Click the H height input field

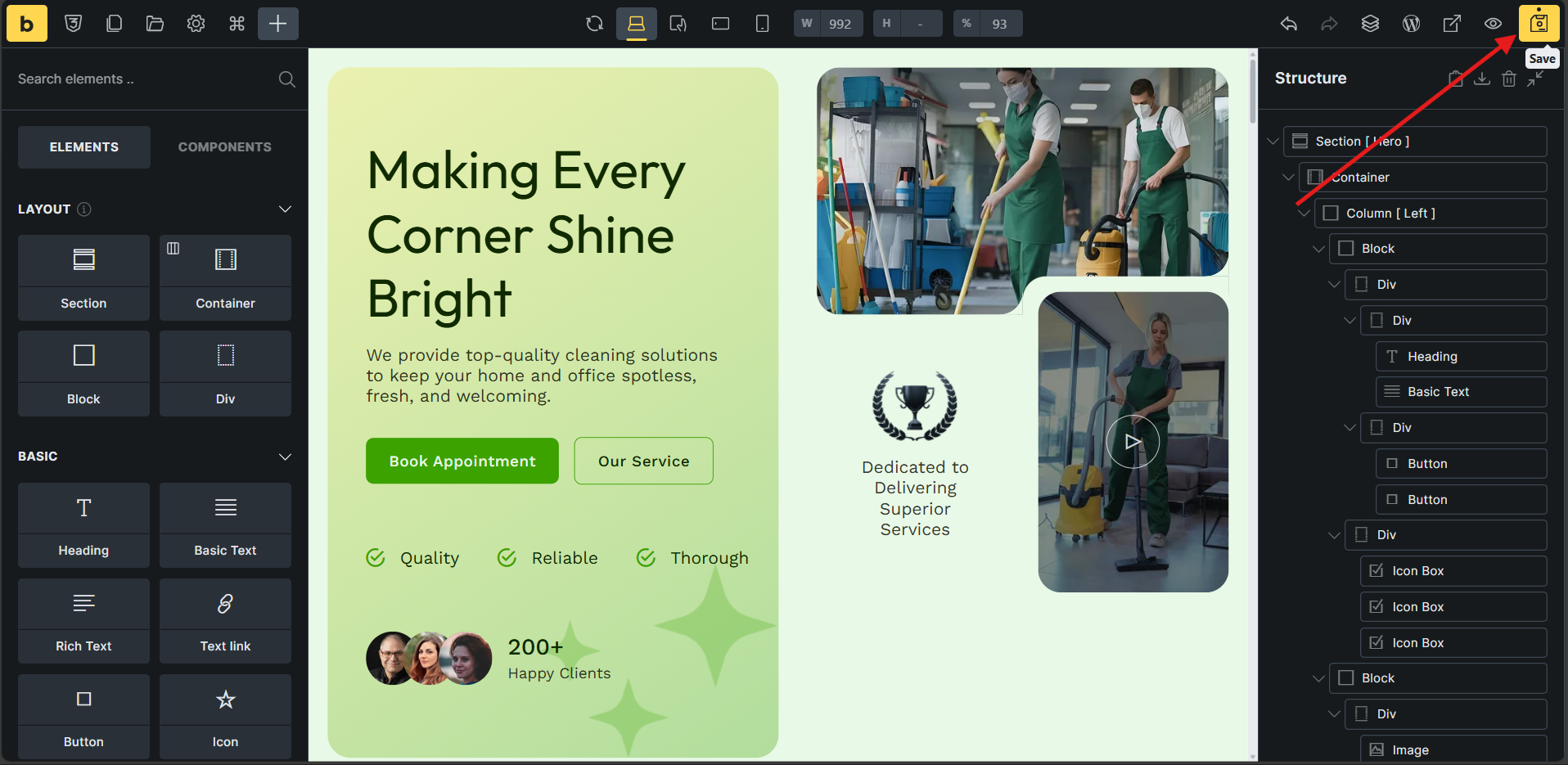tap(921, 24)
